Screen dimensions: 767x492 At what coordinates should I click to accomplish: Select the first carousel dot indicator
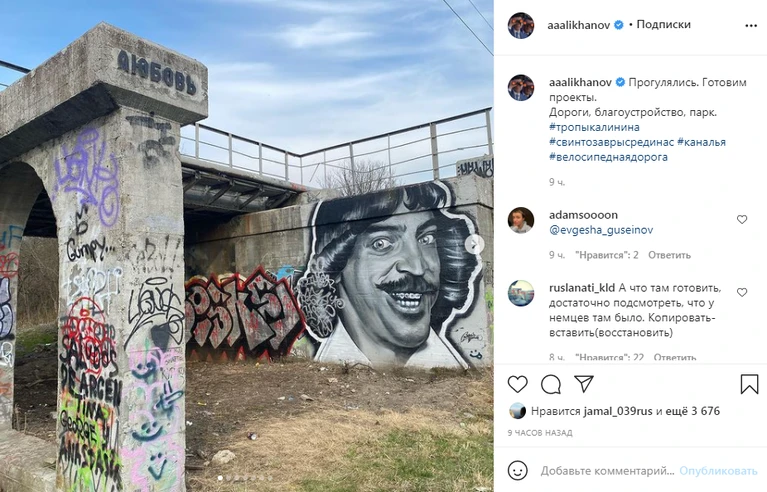pos(220,478)
